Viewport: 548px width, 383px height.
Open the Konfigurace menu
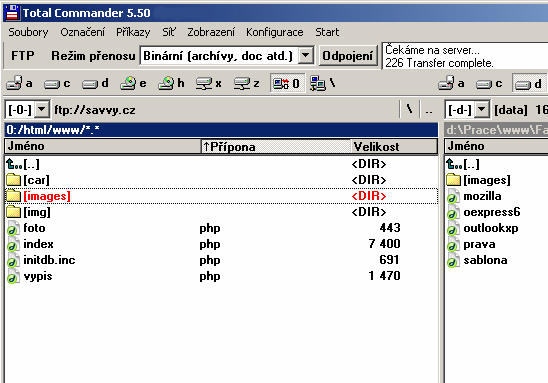275,32
